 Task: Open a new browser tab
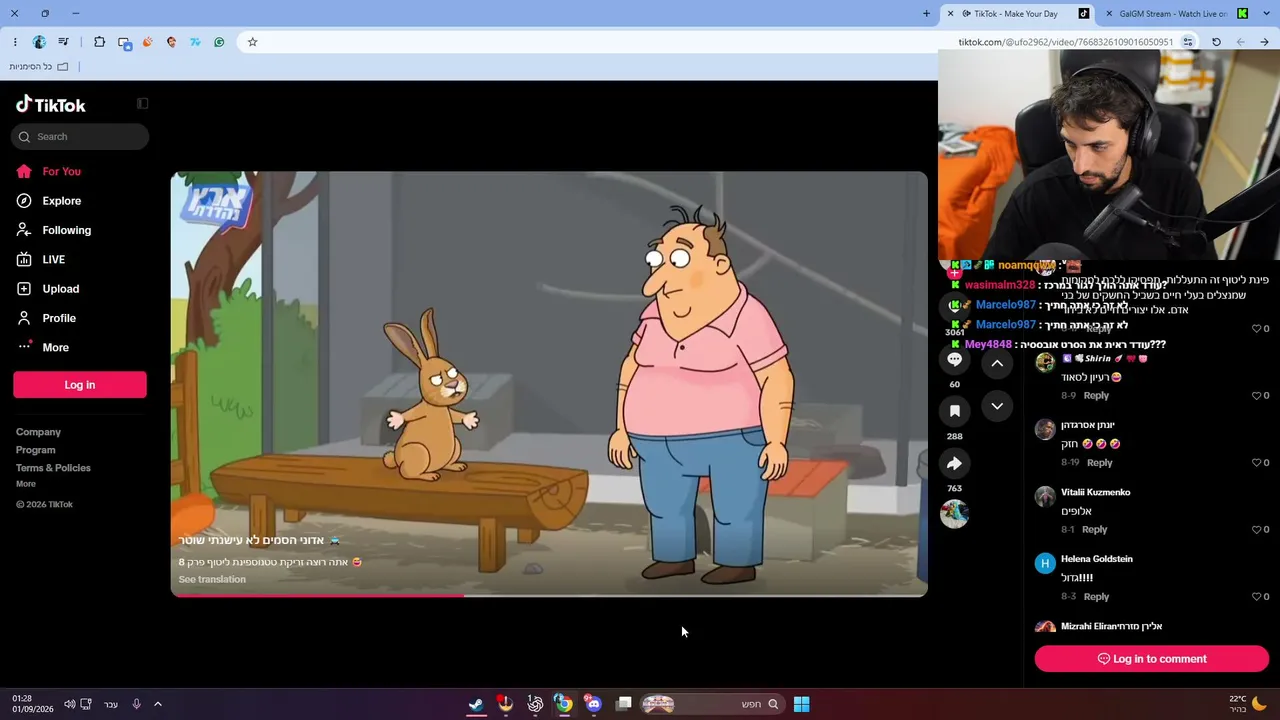point(926,14)
